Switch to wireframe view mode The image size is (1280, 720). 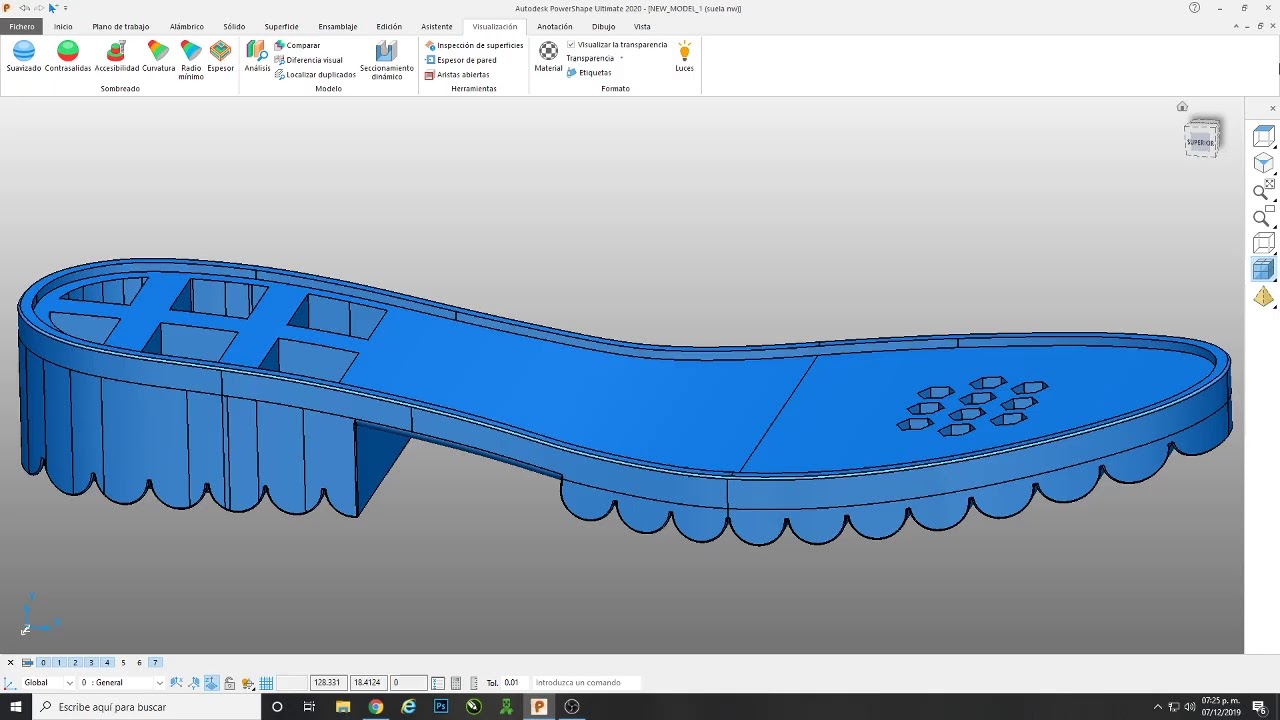(x=1264, y=243)
